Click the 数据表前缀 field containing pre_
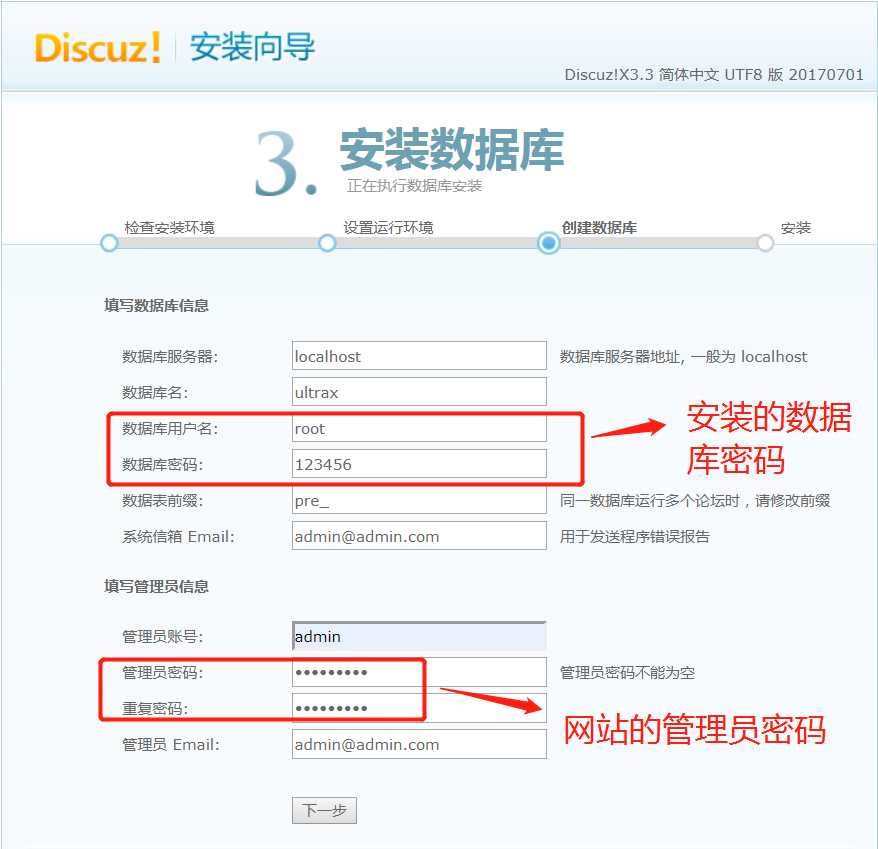Image resolution: width=878 pixels, height=849 pixels. [x=419, y=500]
